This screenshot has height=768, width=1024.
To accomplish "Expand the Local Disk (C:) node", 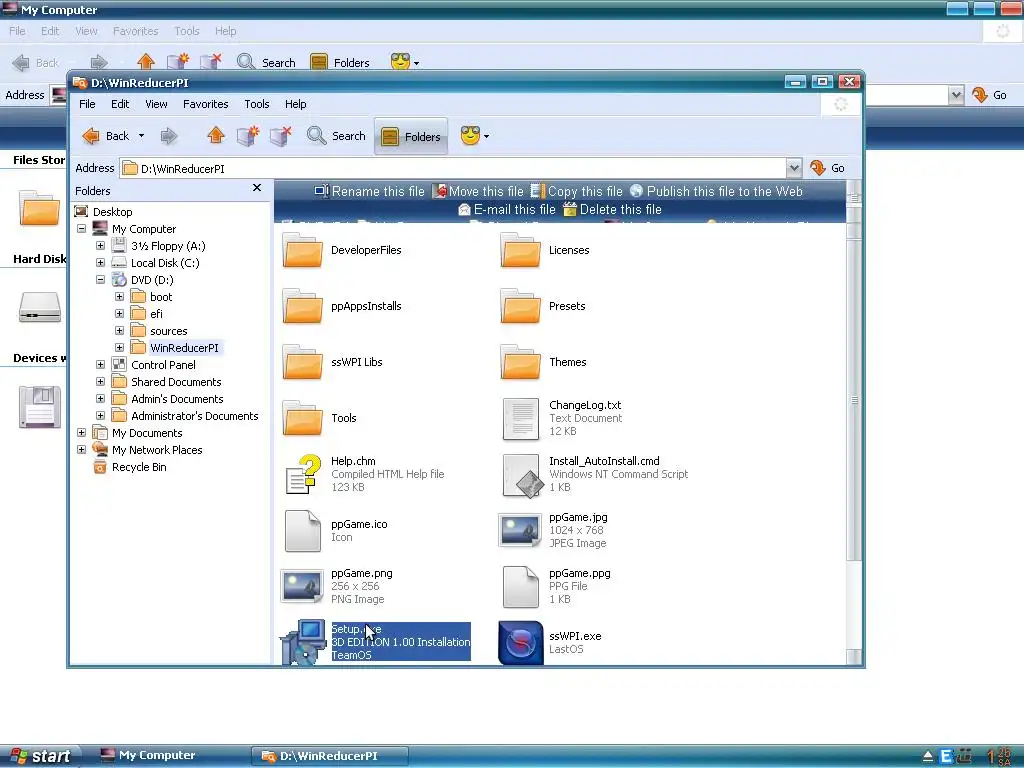I will point(101,263).
